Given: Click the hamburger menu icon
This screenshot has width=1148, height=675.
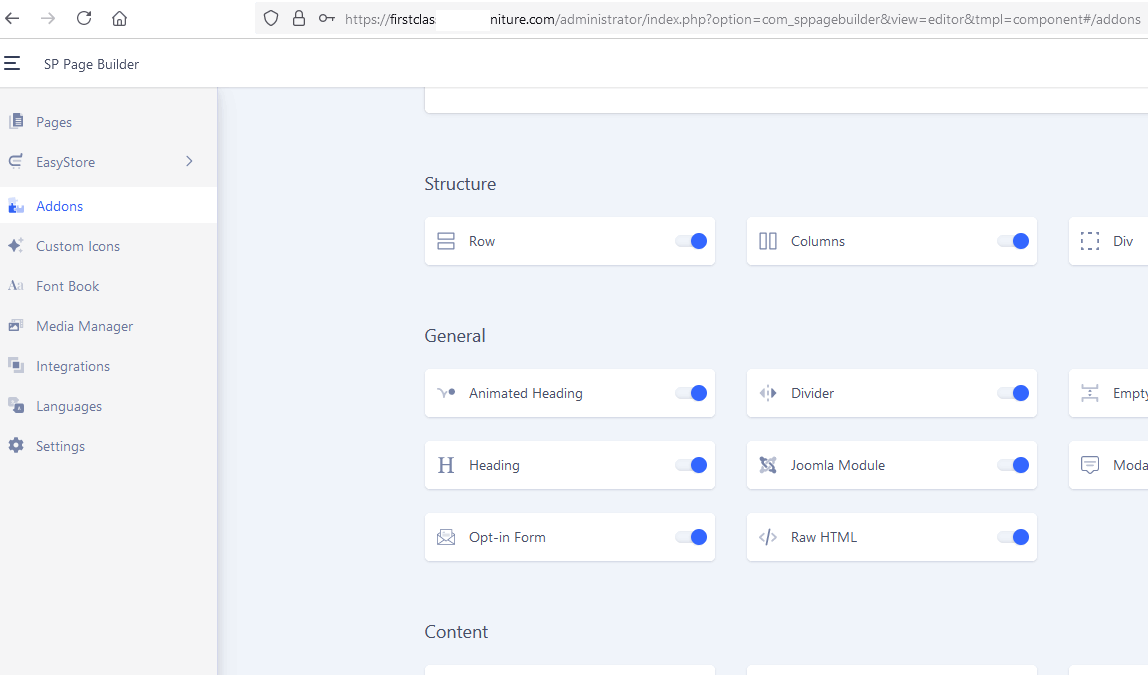Looking at the screenshot, I should point(12,63).
